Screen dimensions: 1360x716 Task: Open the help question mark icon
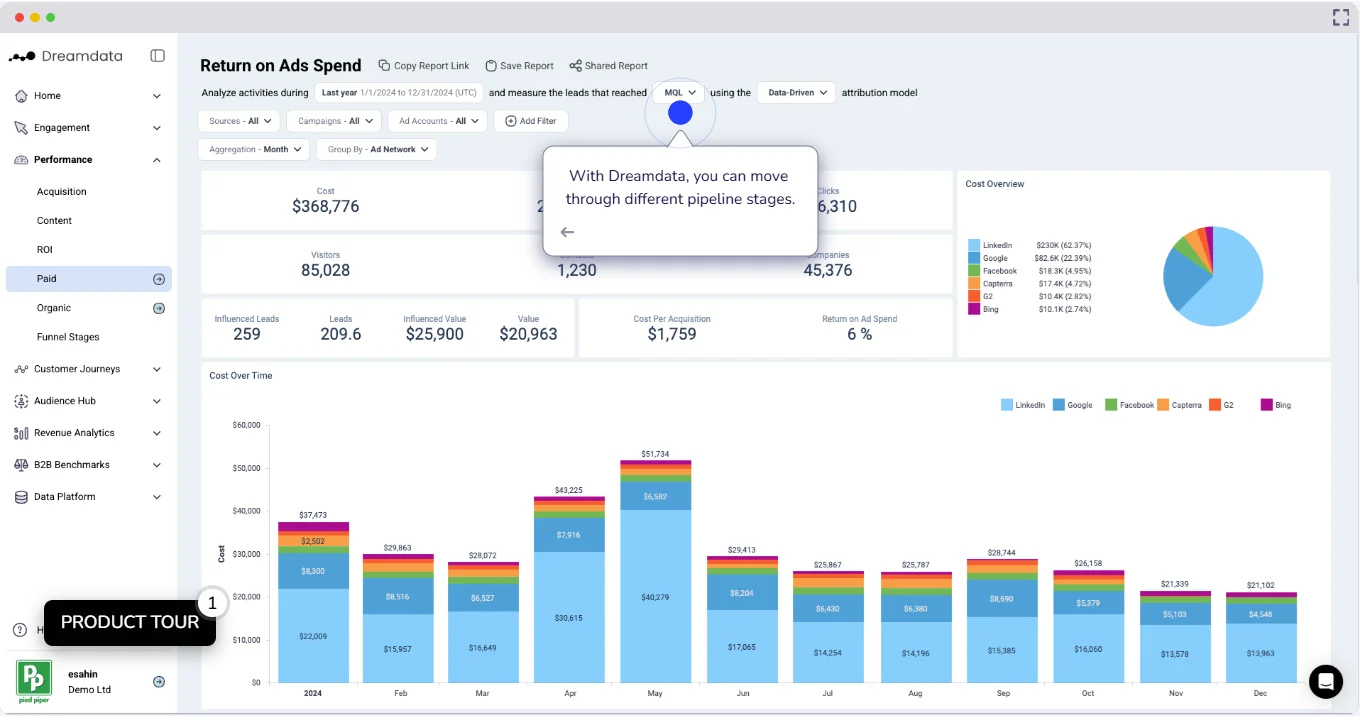(18, 629)
